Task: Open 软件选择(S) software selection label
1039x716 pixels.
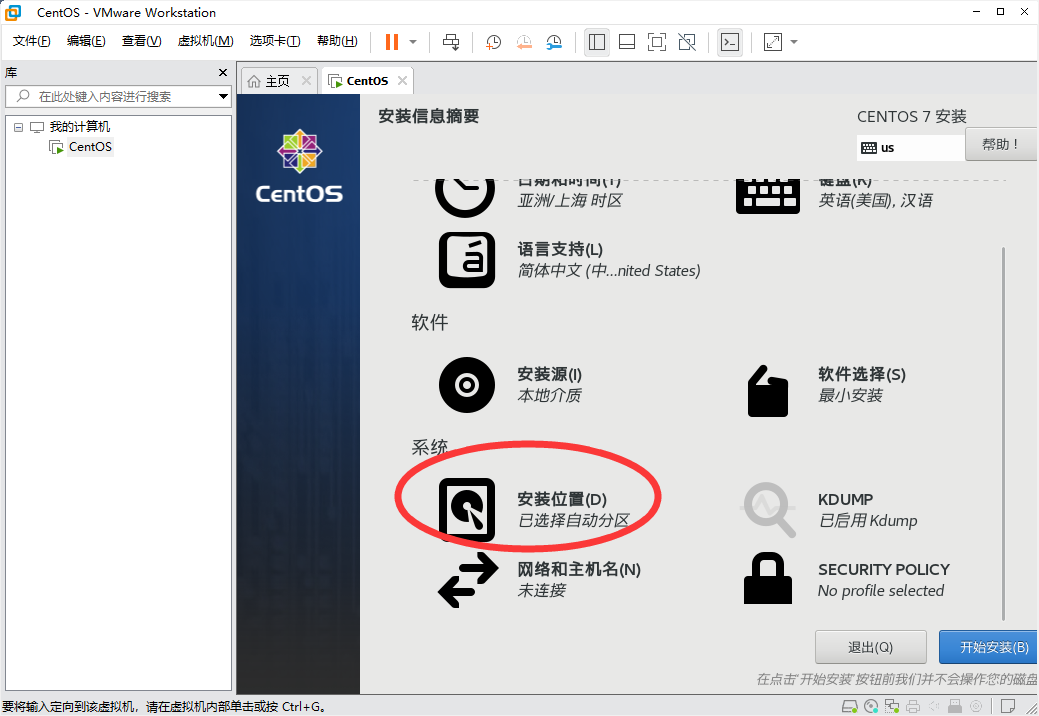Action: click(861, 374)
